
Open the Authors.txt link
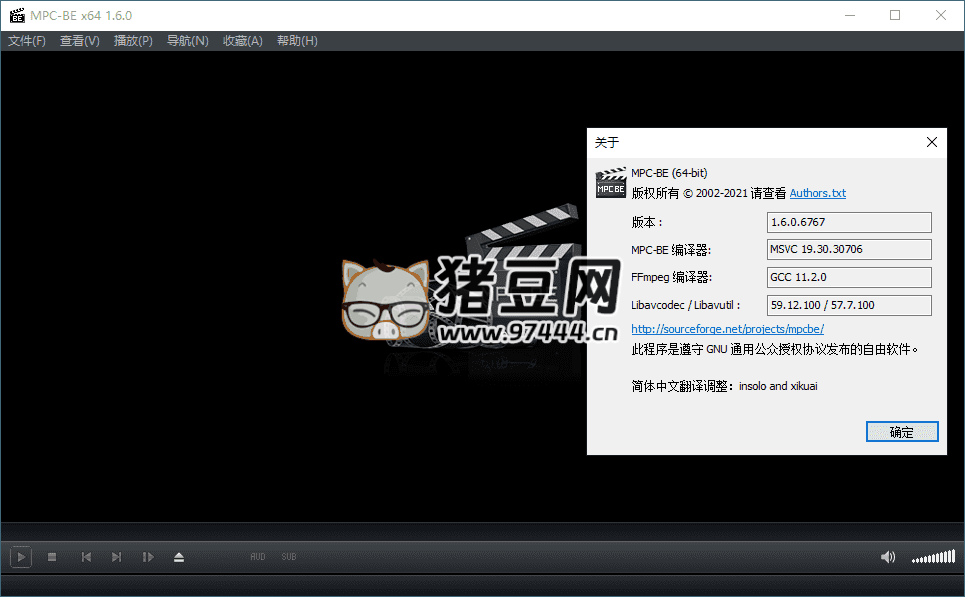point(817,193)
